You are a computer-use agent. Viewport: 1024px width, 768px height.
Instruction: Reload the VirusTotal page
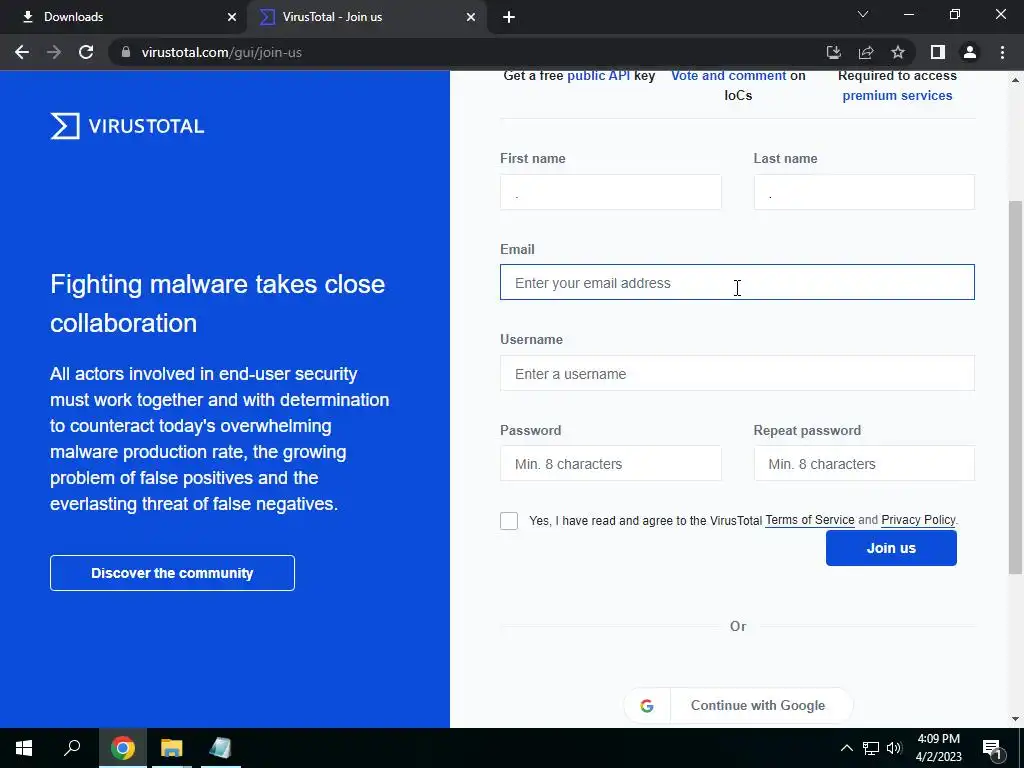86,52
